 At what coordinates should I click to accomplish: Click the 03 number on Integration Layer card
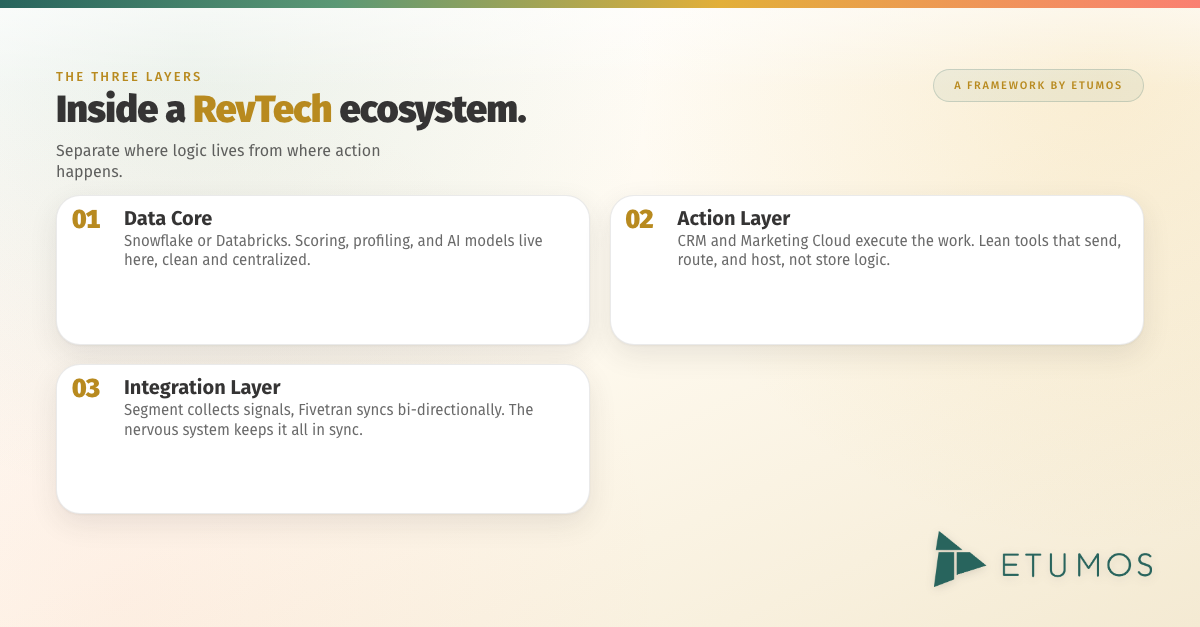tap(86, 388)
